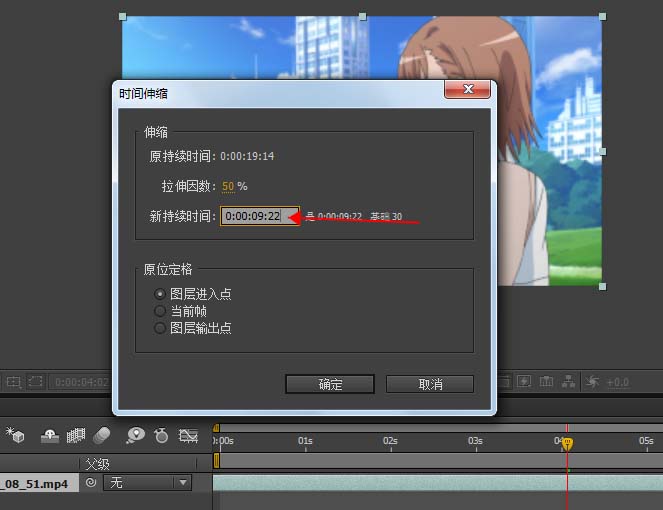Open the composition flowchart icon

568,381
